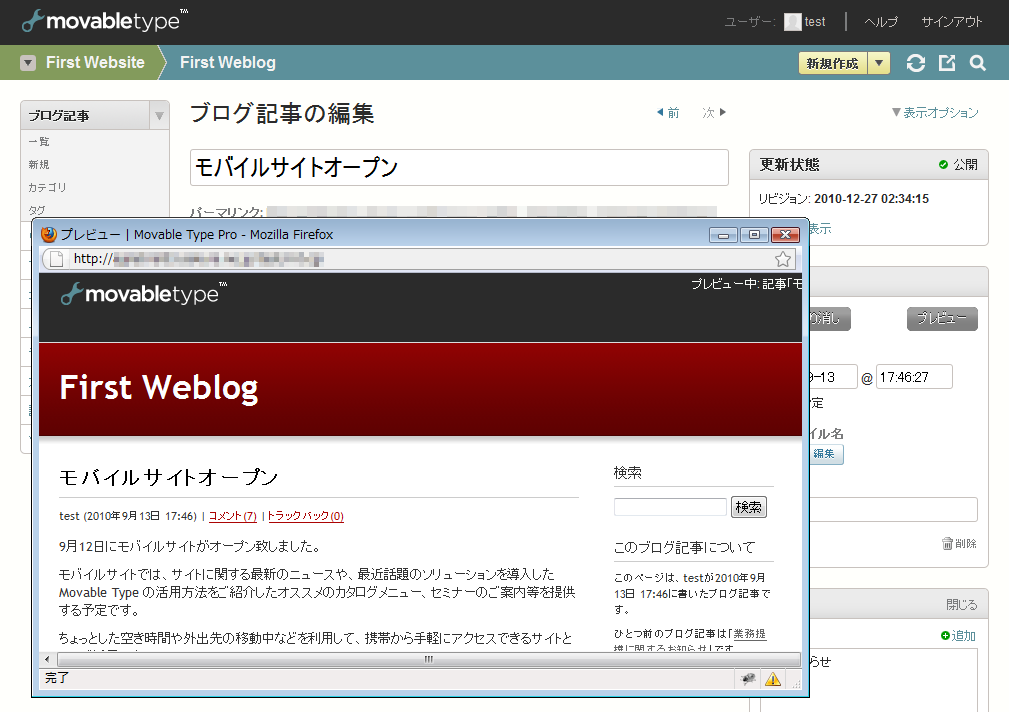Open the search magnifier icon
Screen dimensions: 1009x712
(977, 63)
